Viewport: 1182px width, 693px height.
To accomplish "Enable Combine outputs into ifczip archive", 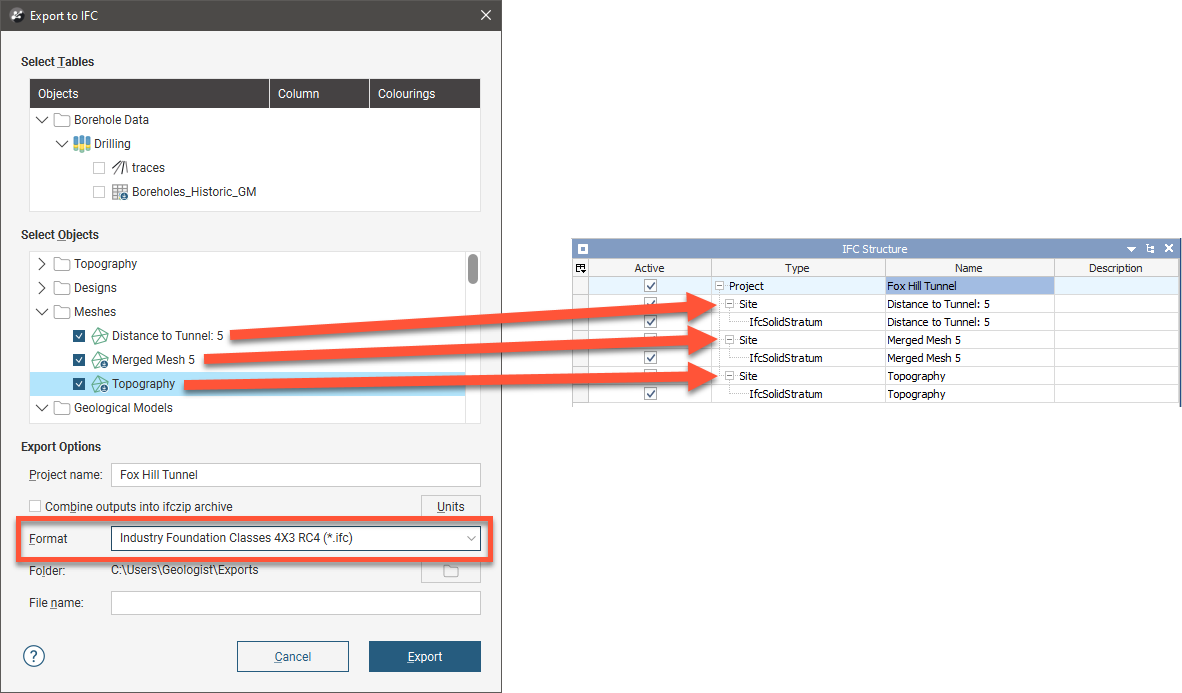I will click(35, 506).
